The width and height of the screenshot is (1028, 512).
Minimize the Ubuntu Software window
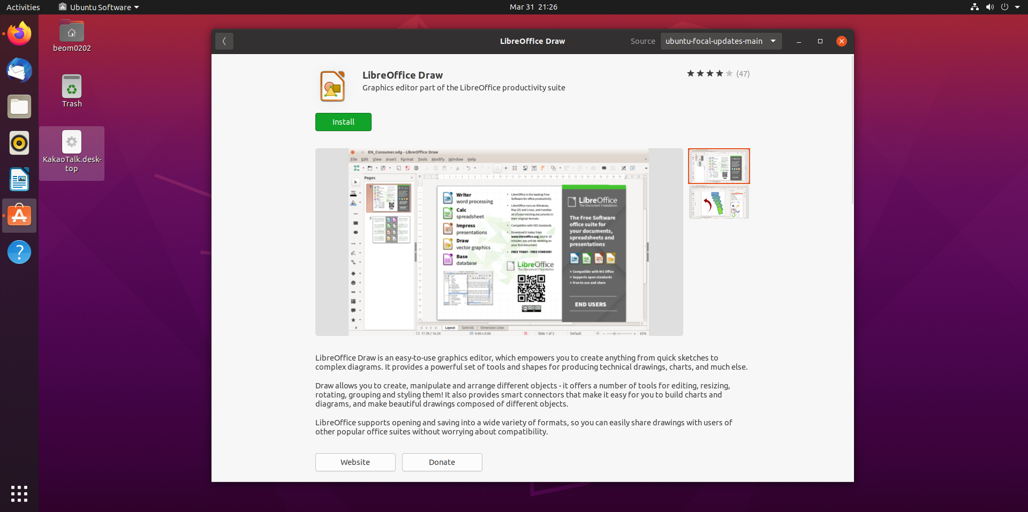coord(799,41)
